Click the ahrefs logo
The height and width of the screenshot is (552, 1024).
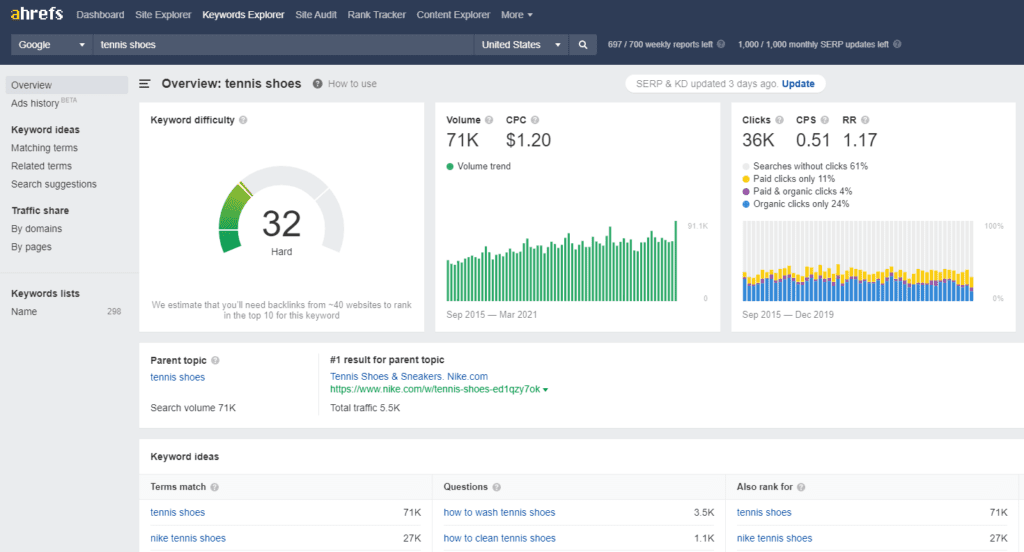[37, 14]
